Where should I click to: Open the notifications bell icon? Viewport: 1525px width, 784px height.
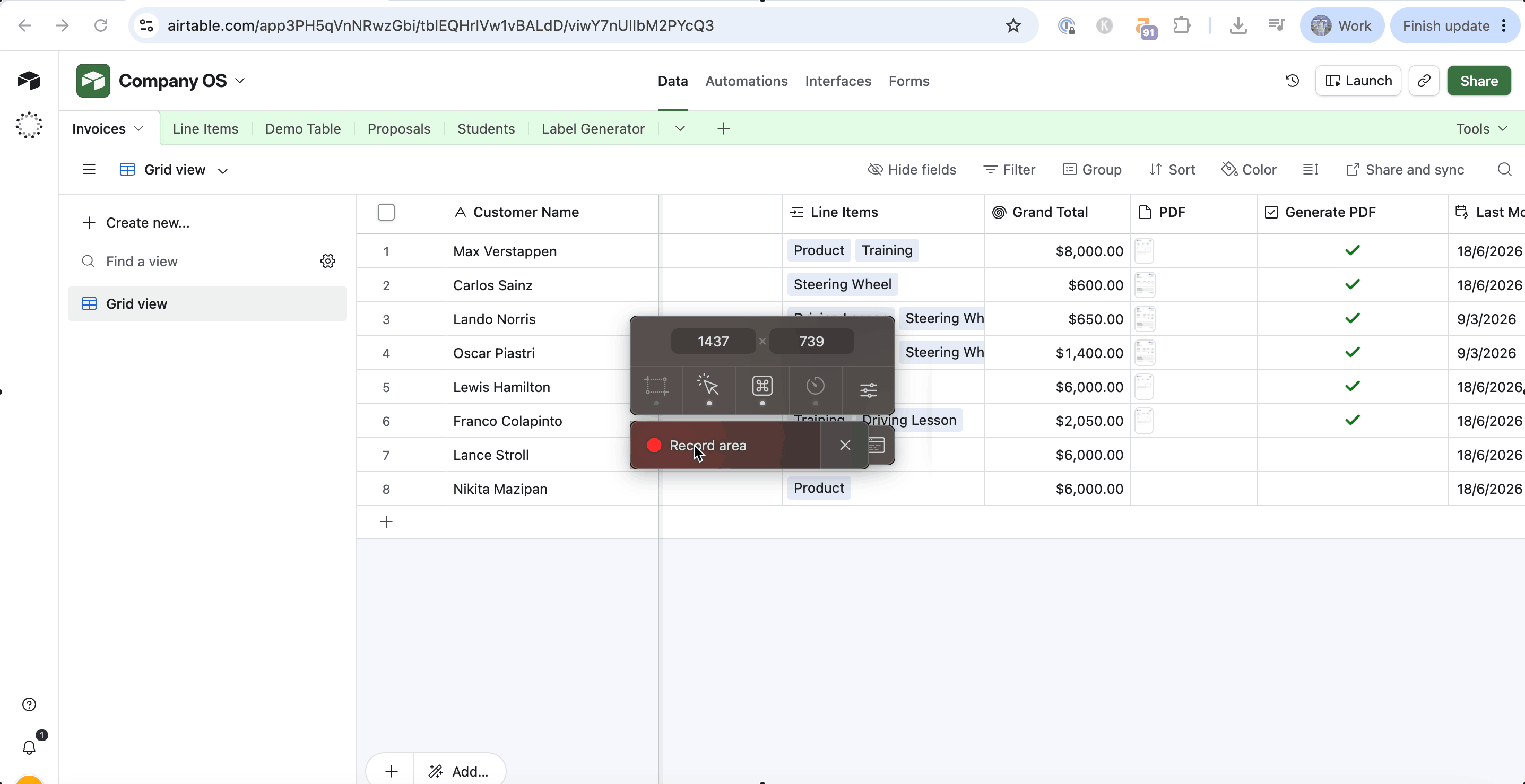point(29,747)
